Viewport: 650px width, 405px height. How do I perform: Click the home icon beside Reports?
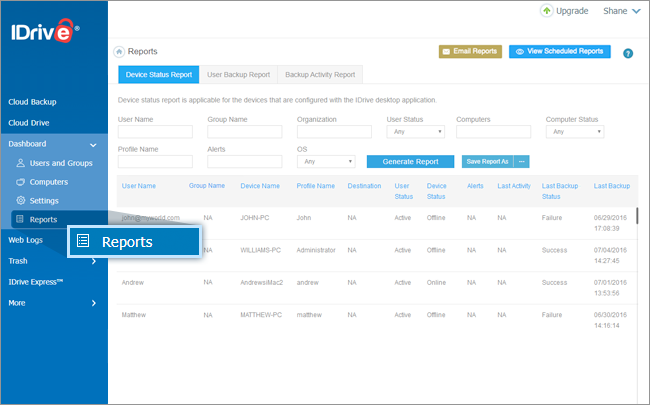(119, 52)
